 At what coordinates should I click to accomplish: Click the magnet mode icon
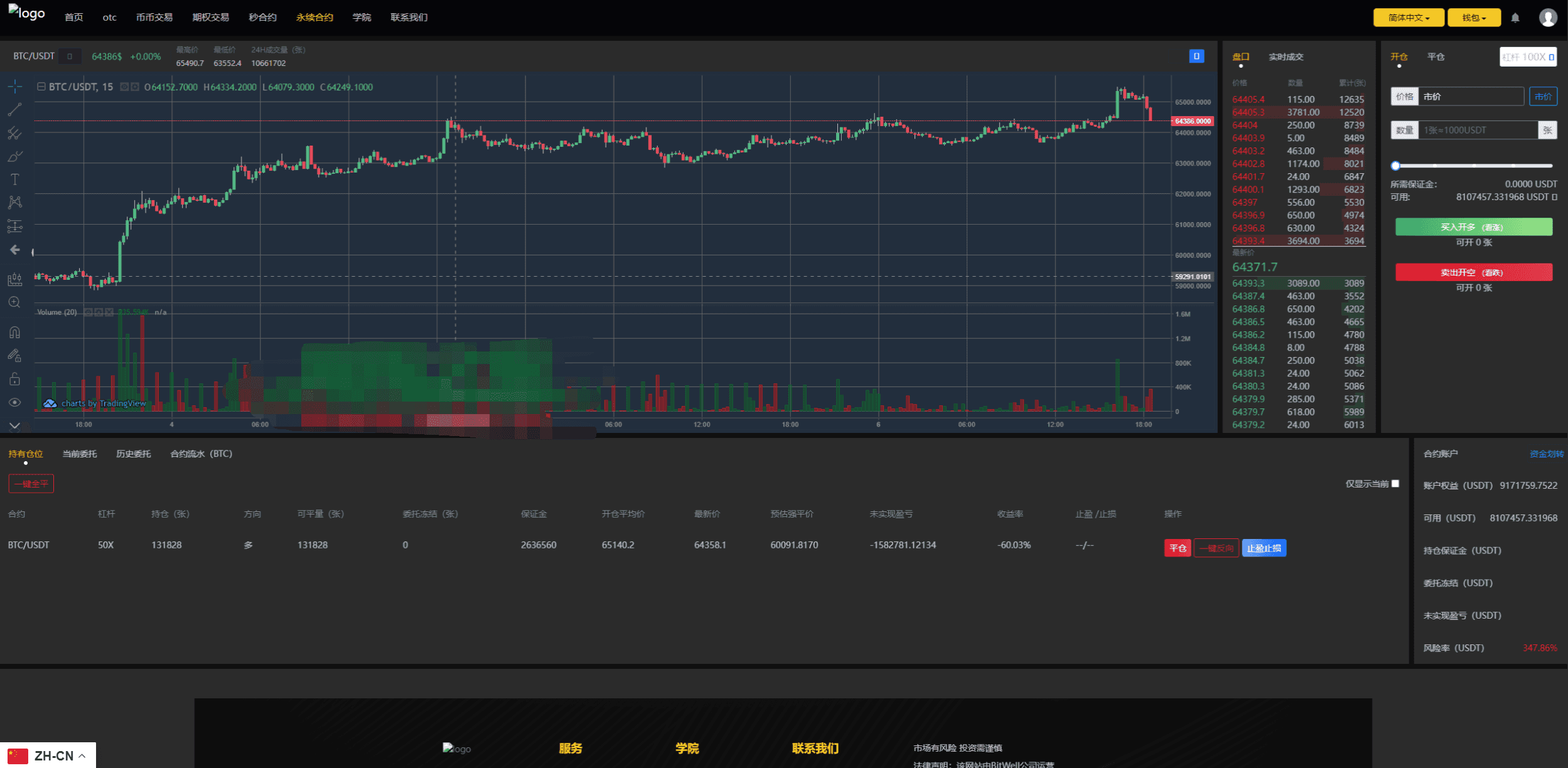(14, 333)
